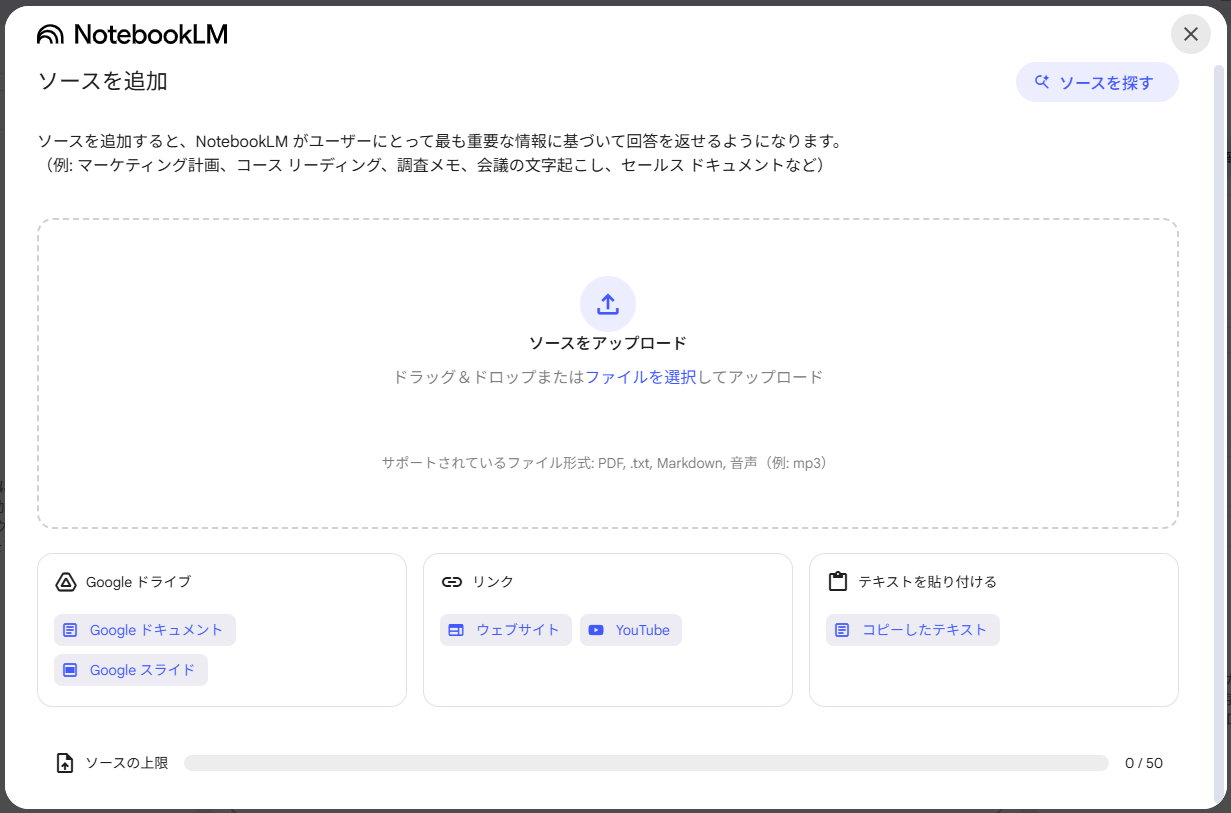Choose the ウェブサイト source chip
This screenshot has height=813, width=1231.
(506, 630)
